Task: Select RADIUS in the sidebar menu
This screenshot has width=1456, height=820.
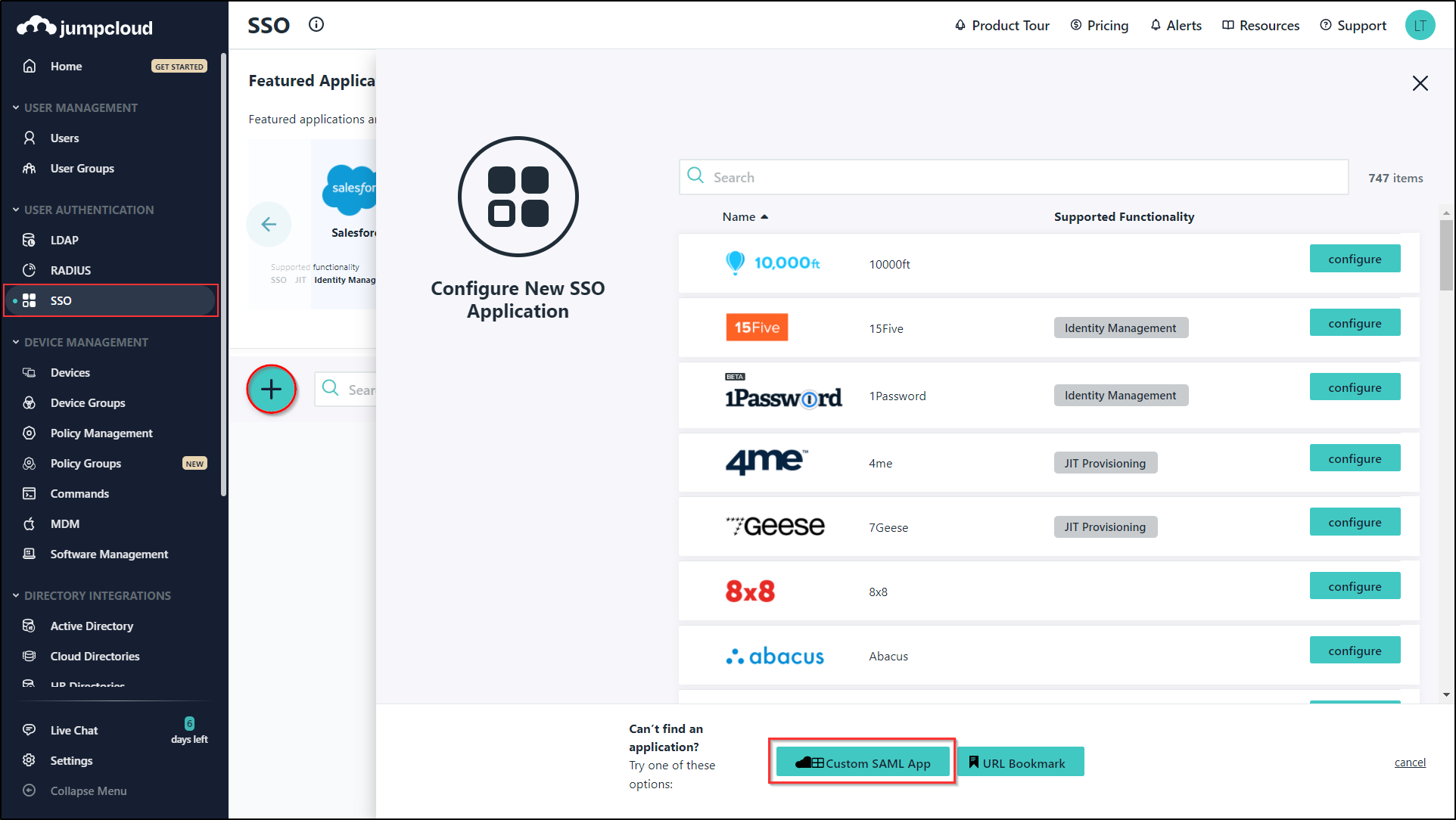Action: click(70, 270)
